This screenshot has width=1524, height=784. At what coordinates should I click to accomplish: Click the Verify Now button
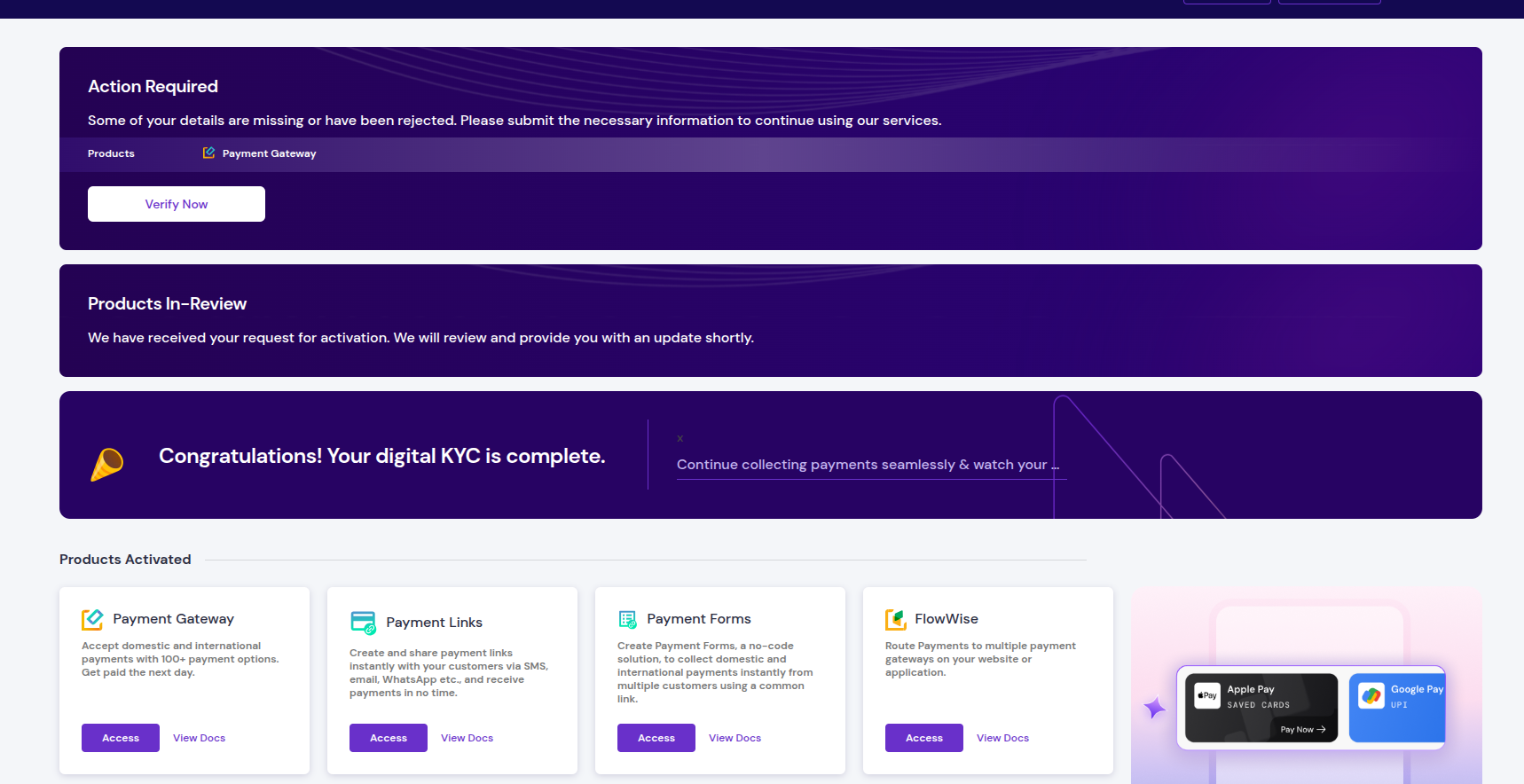(x=177, y=204)
